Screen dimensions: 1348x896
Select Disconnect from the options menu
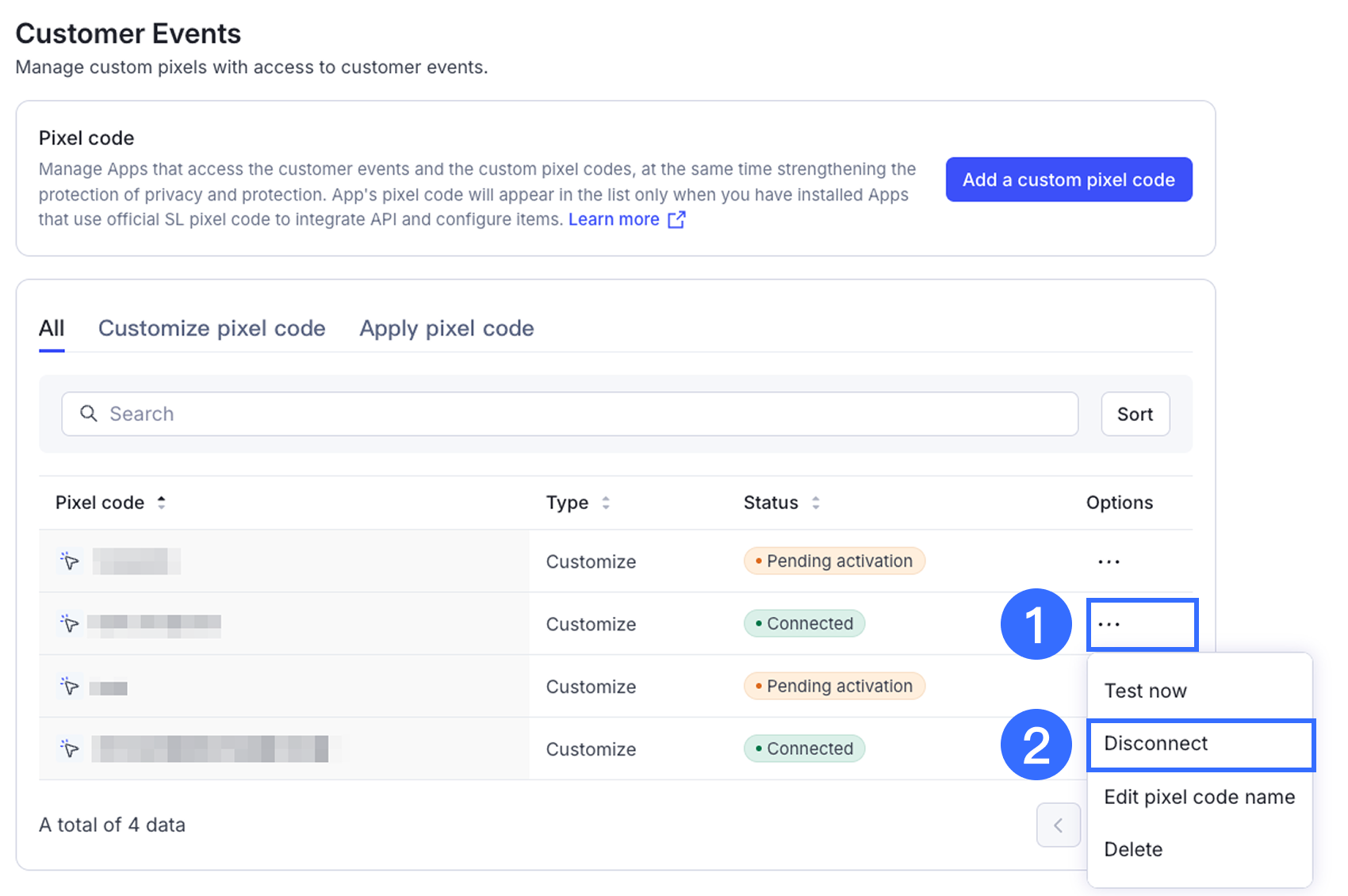[1156, 744]
